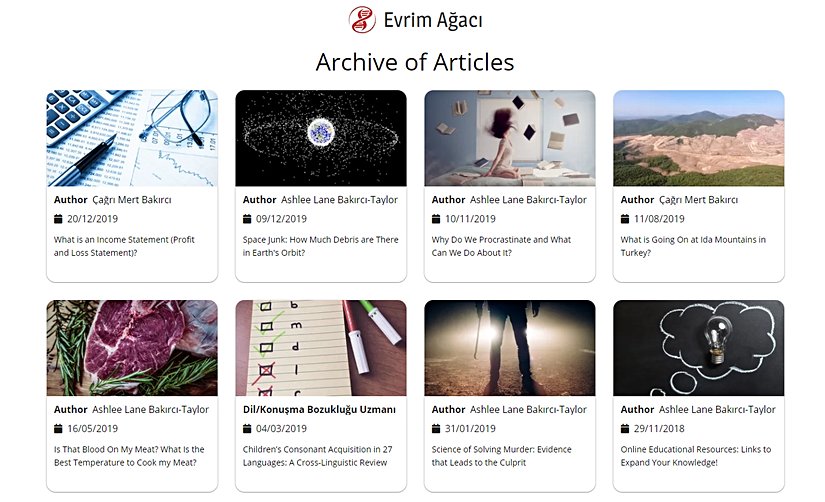The image size is (825, 502).
Task: Open 'Why Do We Procrastinate' article title
Action: (501, 246)
